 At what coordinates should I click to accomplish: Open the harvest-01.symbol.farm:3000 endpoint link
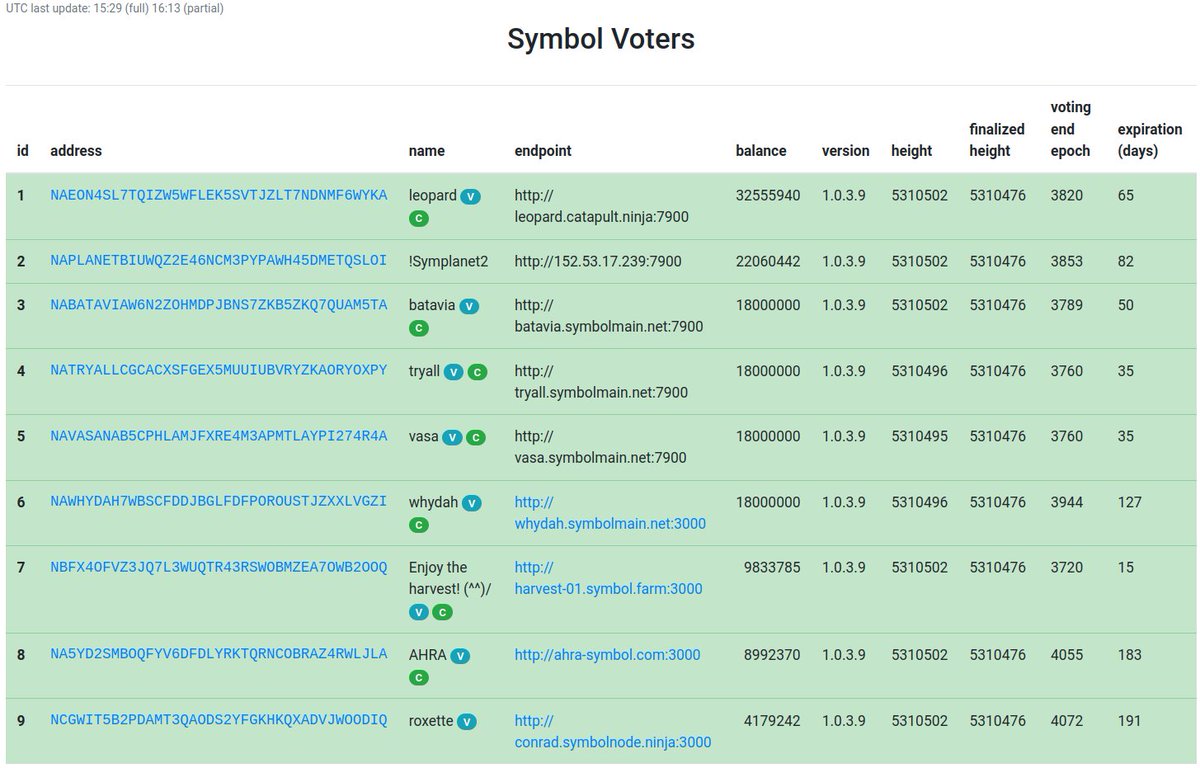click(609, 578)
